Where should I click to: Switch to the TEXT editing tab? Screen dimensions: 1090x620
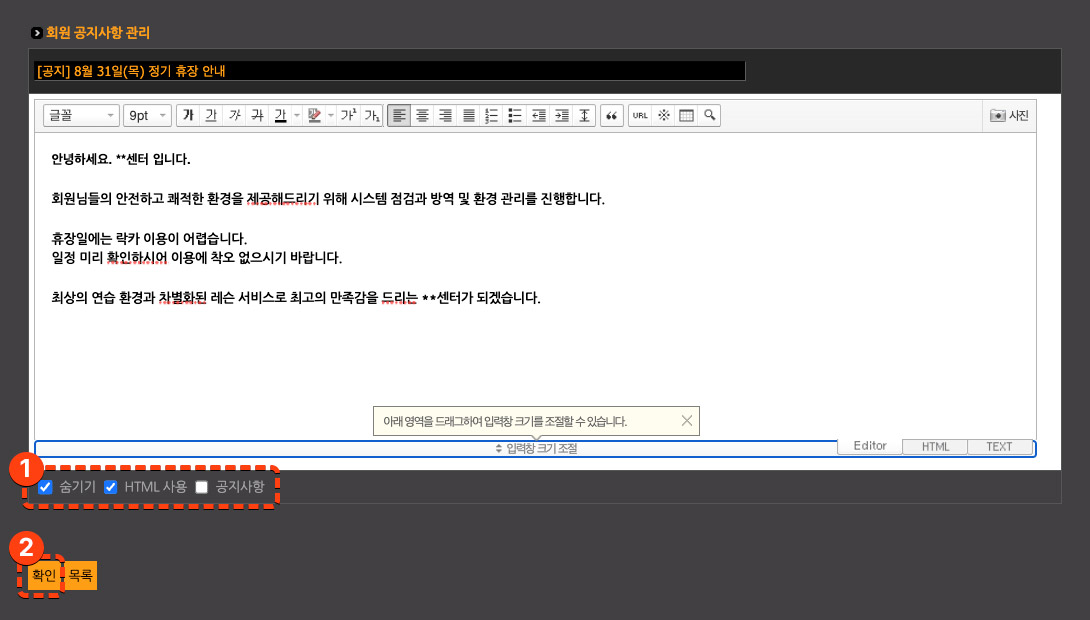click(999, 447)
